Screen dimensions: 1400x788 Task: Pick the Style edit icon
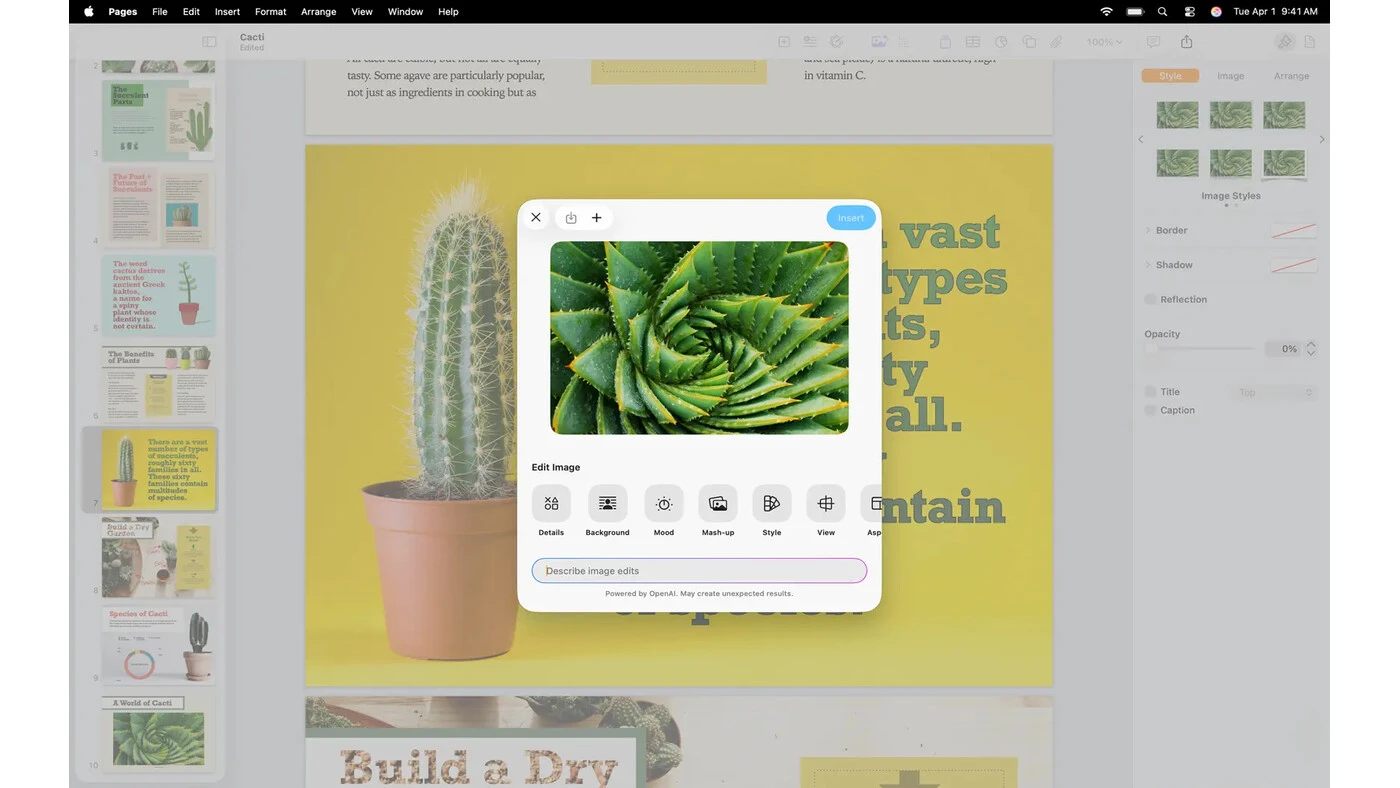771,503
